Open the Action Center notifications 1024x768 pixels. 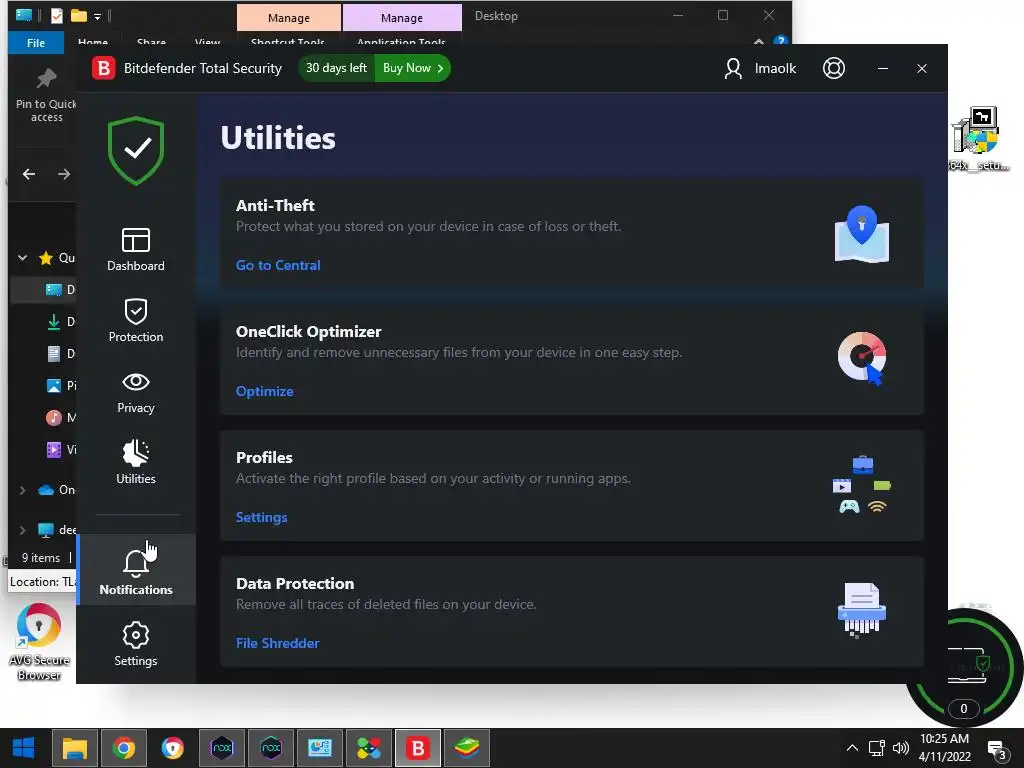click(997, 749)
